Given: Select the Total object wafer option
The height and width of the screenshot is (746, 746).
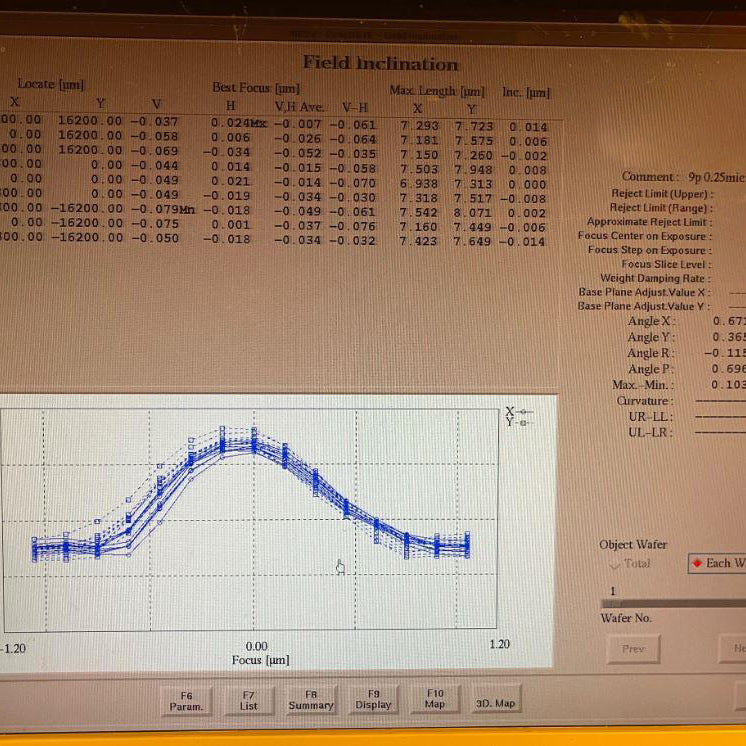Looking at the screenshot, I should tap(630, 564).
